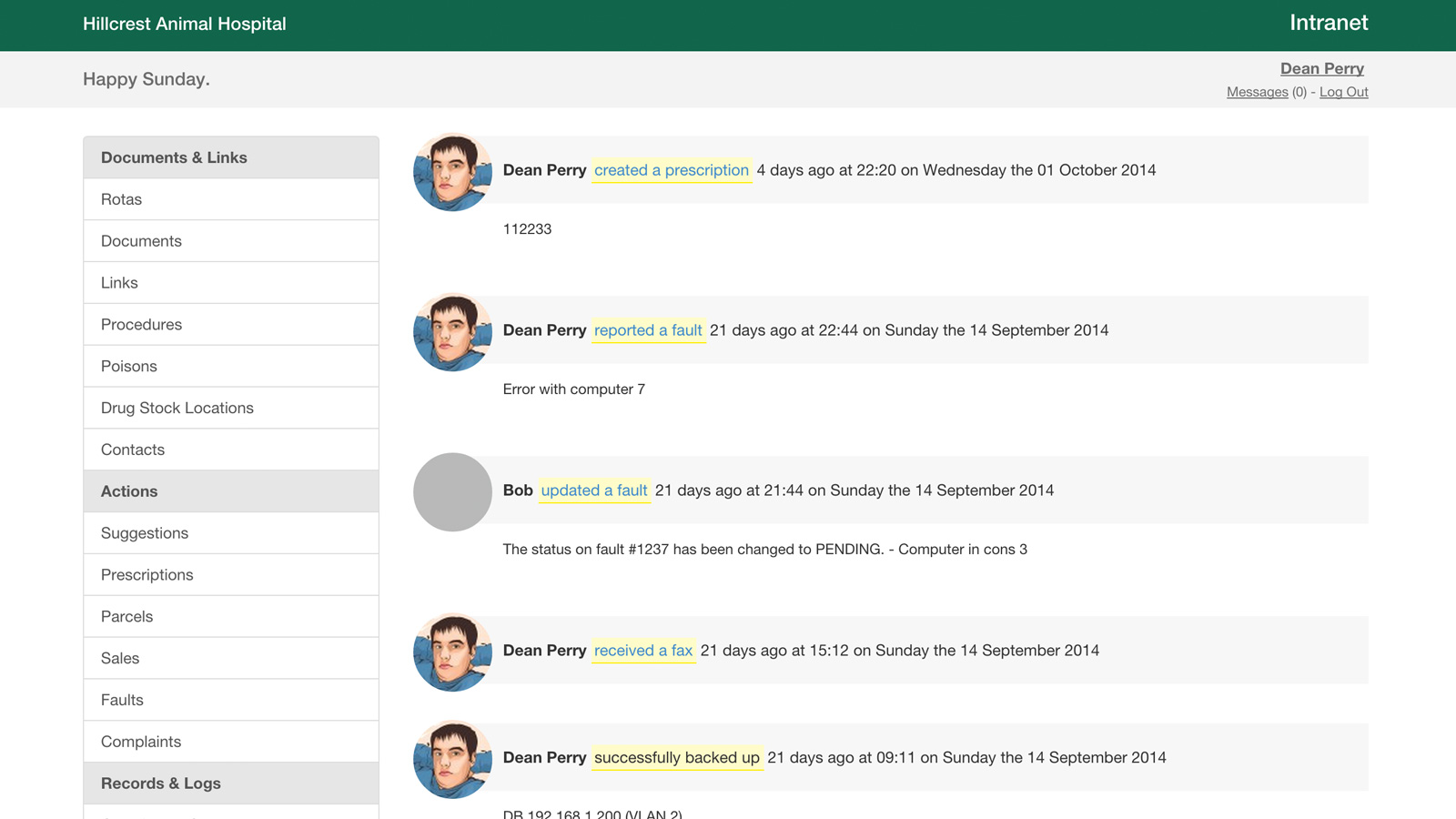Image resolution: width=1456 pixels, height=819 pixels.
Task: Click Dean Perry avatar on backed up entry
Action: pyautogui.click(x=452, y=760)
